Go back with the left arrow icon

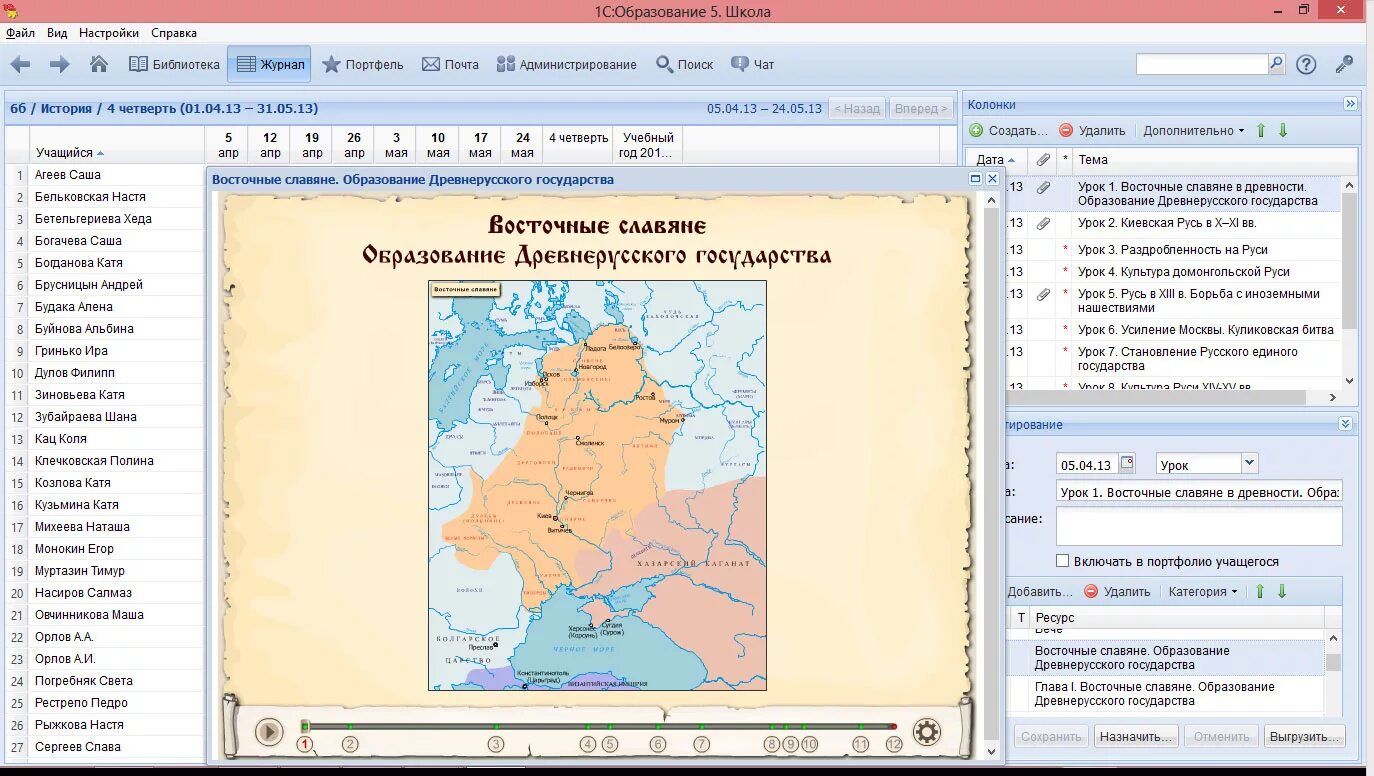tap(20, 64)
